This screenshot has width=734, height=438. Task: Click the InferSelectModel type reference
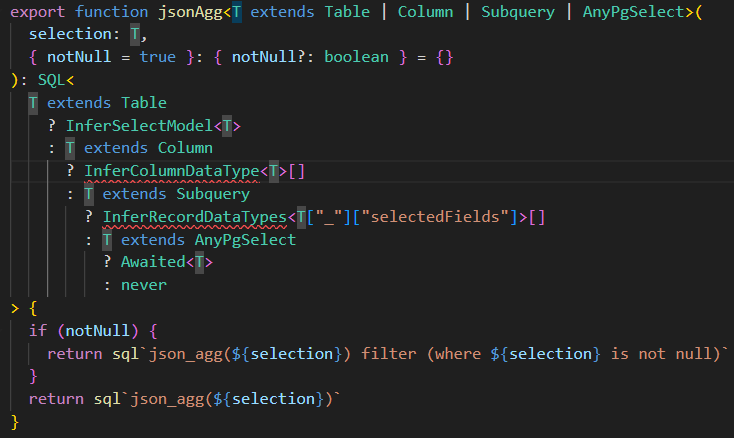point(139,126)
